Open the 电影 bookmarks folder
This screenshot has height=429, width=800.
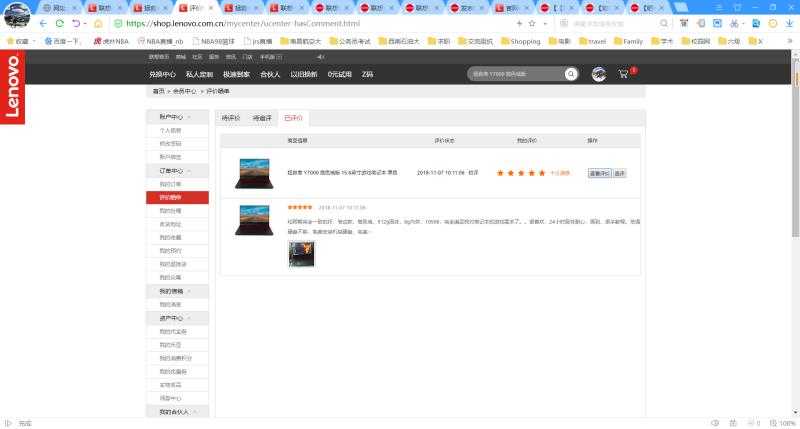pyautogui.click(x=559, y=41)
